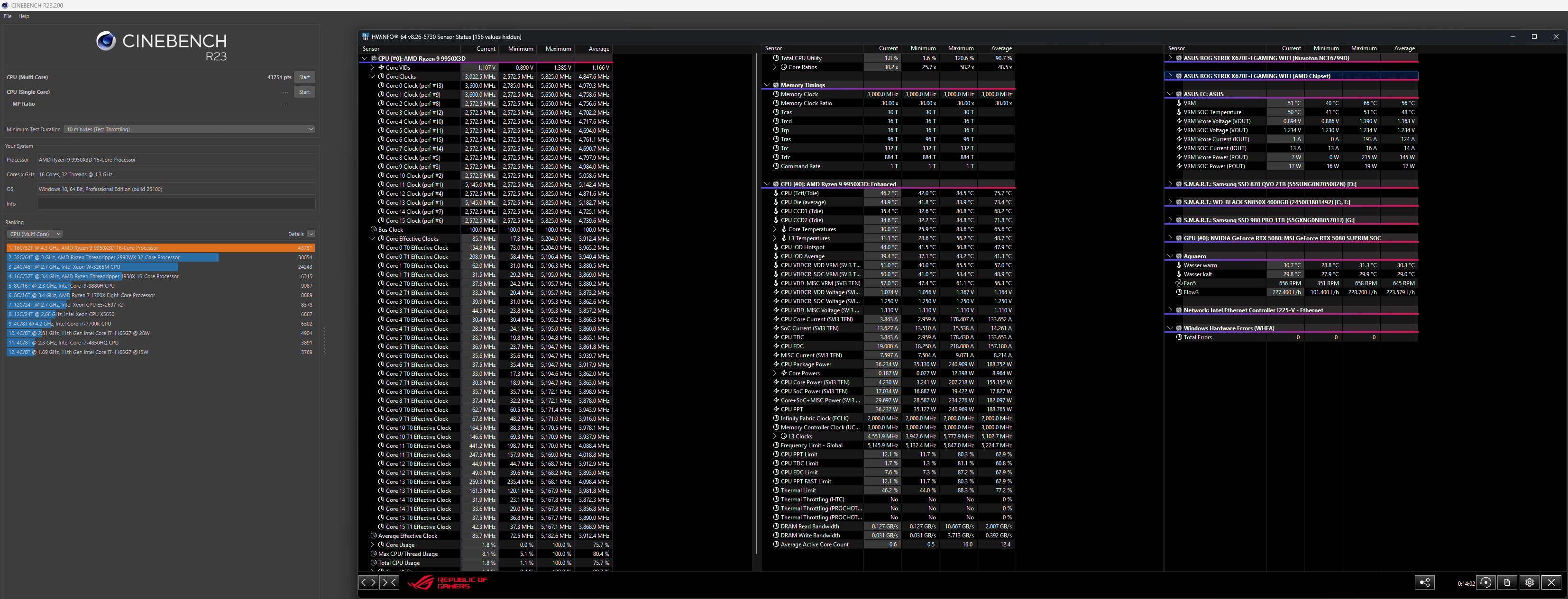Expand the Core Usage row
This screenshot has height=599, width=1568.
pyautogui.click(x=373, y=545)
